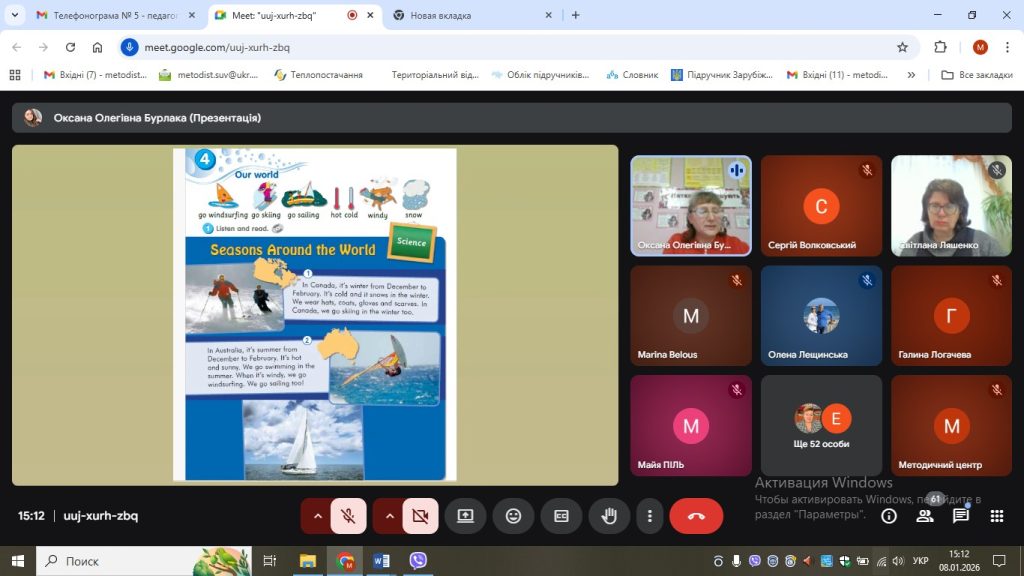The image size is (1024, 576).
Task: Expand audio settings arrow beside microphone
Action: click(317, 516)
